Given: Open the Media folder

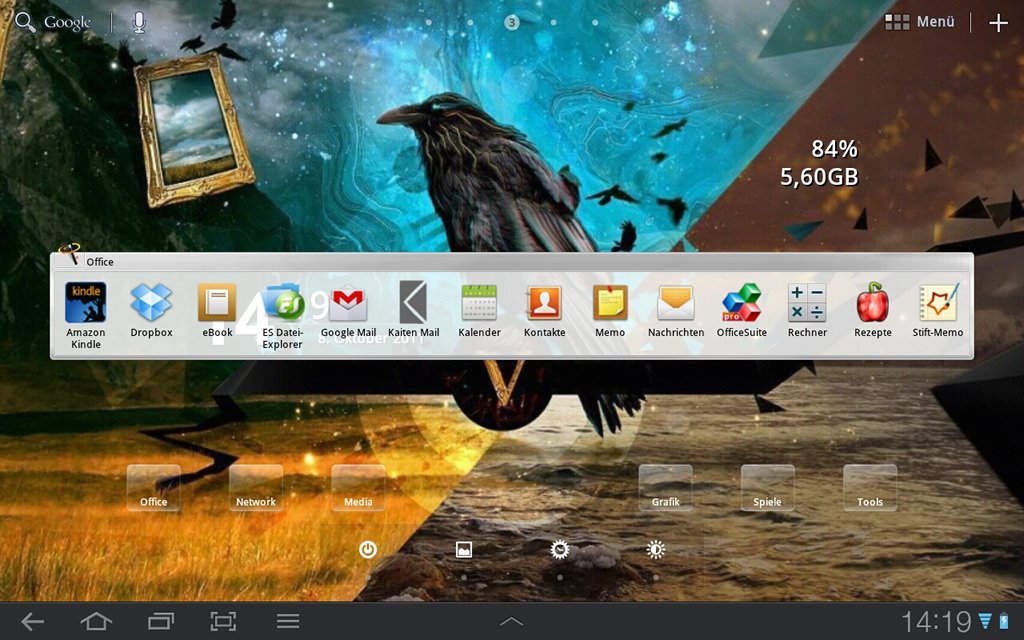Looking at the screenshot, I should pyautogui.click(x=358, y=488).
